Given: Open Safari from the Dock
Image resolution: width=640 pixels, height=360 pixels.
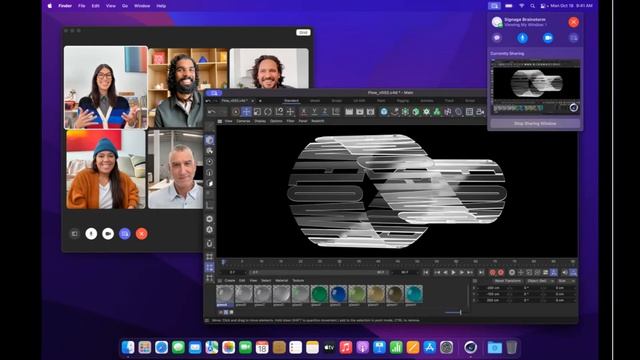Looking at the screenshot, I should point(161,347).
